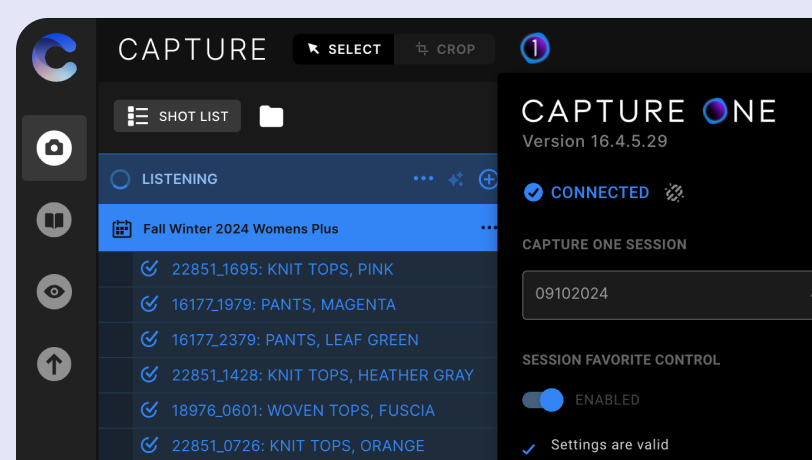Open the Capture One Session dropdown 09102024
The image size is (812, 460).
667,295
